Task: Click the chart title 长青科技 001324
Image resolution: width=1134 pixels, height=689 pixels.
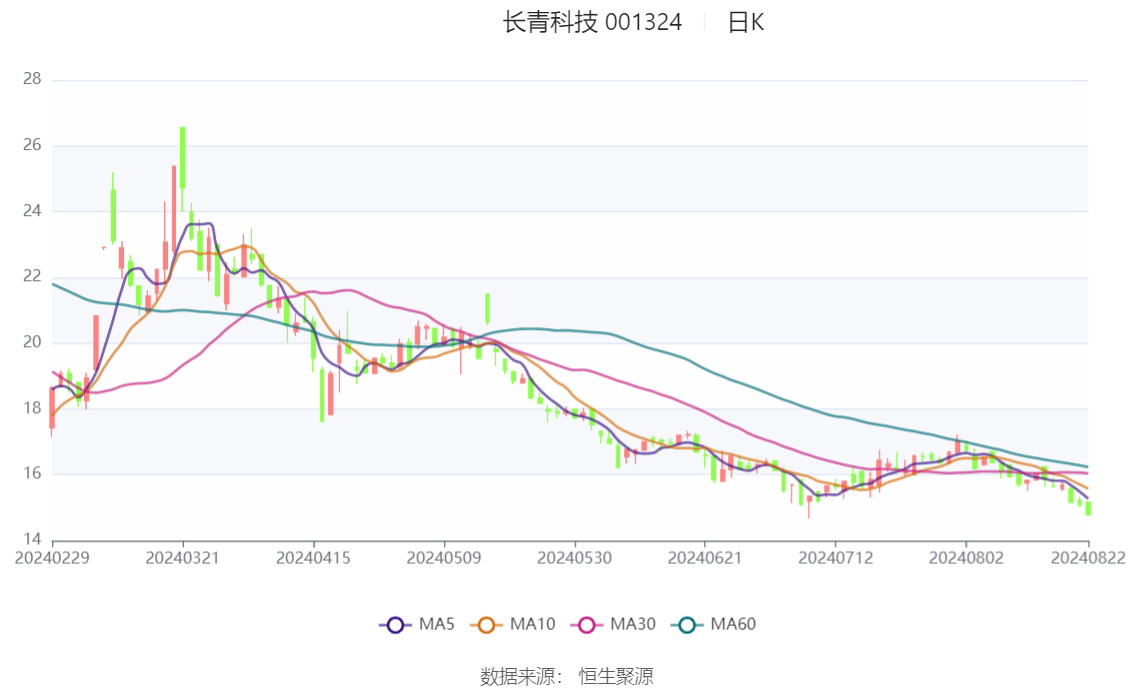Action: click(x=592, y=22)
